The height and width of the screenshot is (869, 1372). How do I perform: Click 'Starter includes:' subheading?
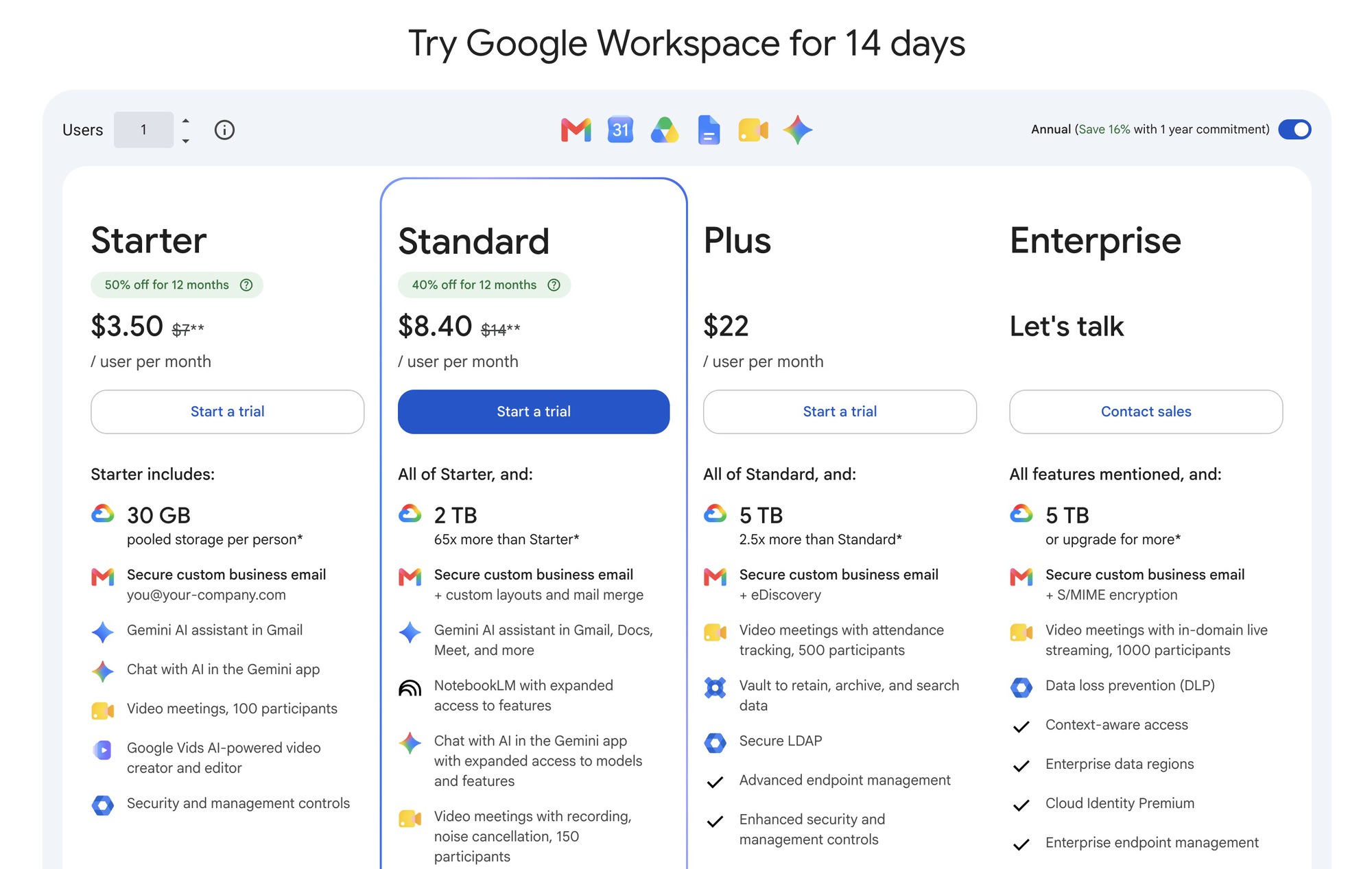point(153,475)
